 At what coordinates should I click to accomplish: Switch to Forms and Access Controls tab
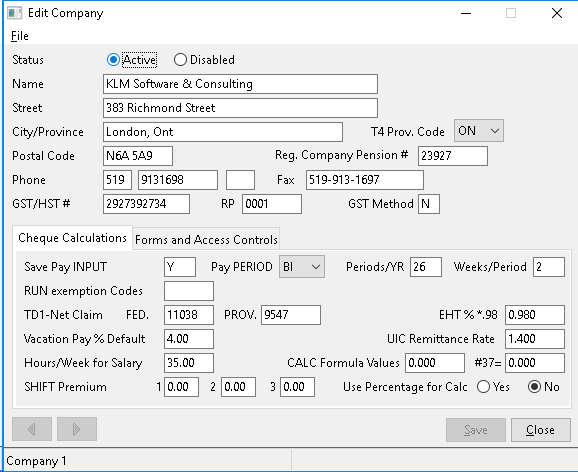[x=206, y=240]
